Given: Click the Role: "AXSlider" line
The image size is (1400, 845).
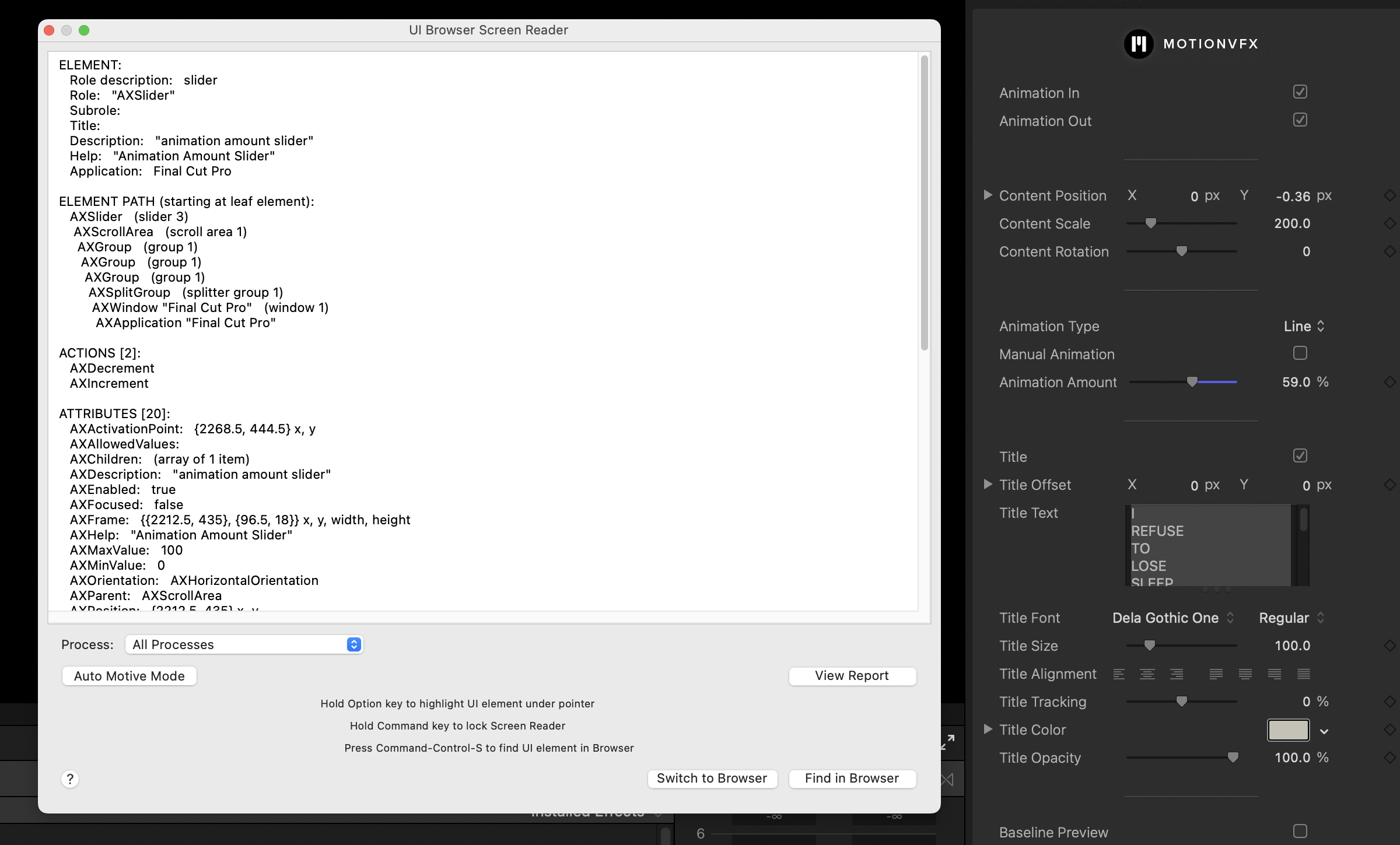Looking at the screenshot, I should point(122,95).
